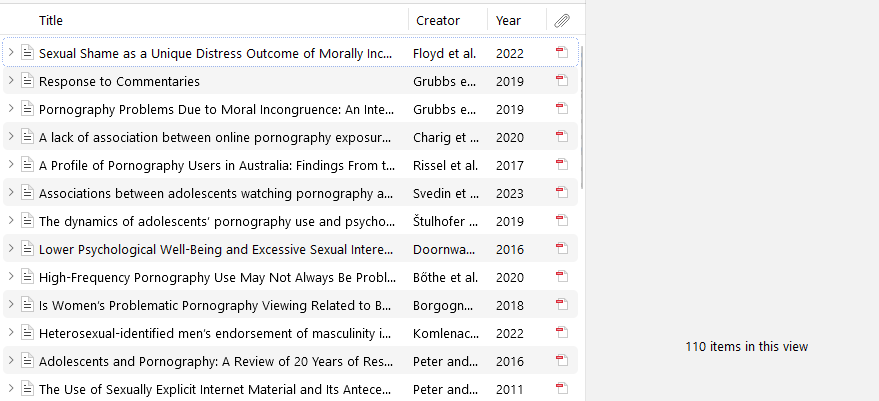Sort by the paperclip attachment column header
Viewport: 879px width, 401px height.
[x=562, y=21]
